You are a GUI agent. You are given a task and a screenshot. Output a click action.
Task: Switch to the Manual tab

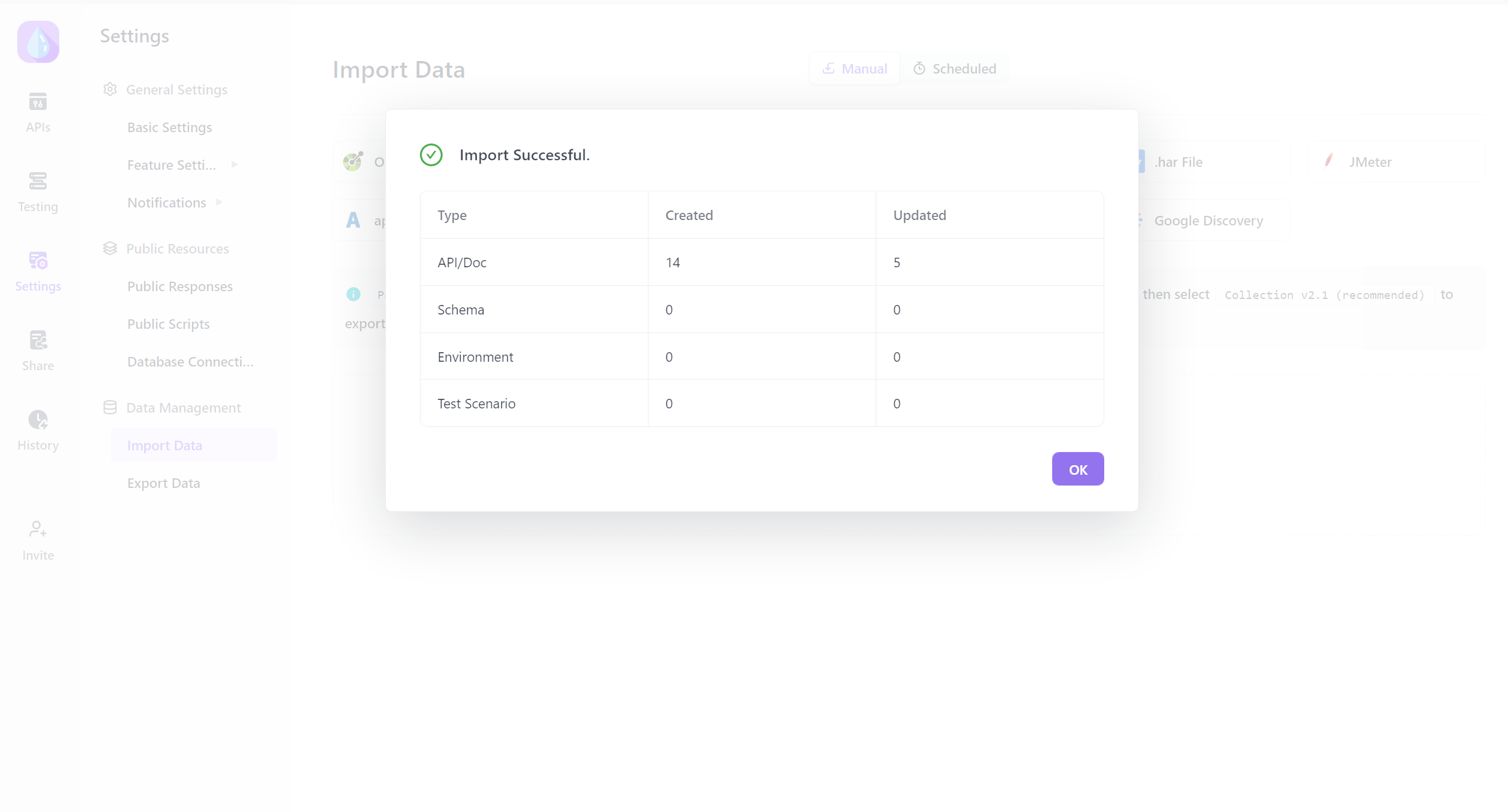click(854, 69)
